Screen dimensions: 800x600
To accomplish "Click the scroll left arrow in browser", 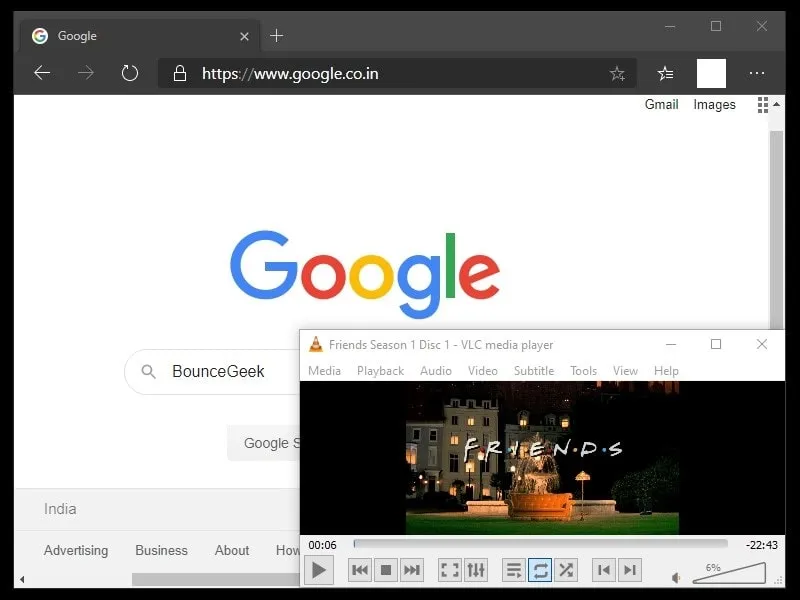I will pyautogui.click(x=22, y=579).
